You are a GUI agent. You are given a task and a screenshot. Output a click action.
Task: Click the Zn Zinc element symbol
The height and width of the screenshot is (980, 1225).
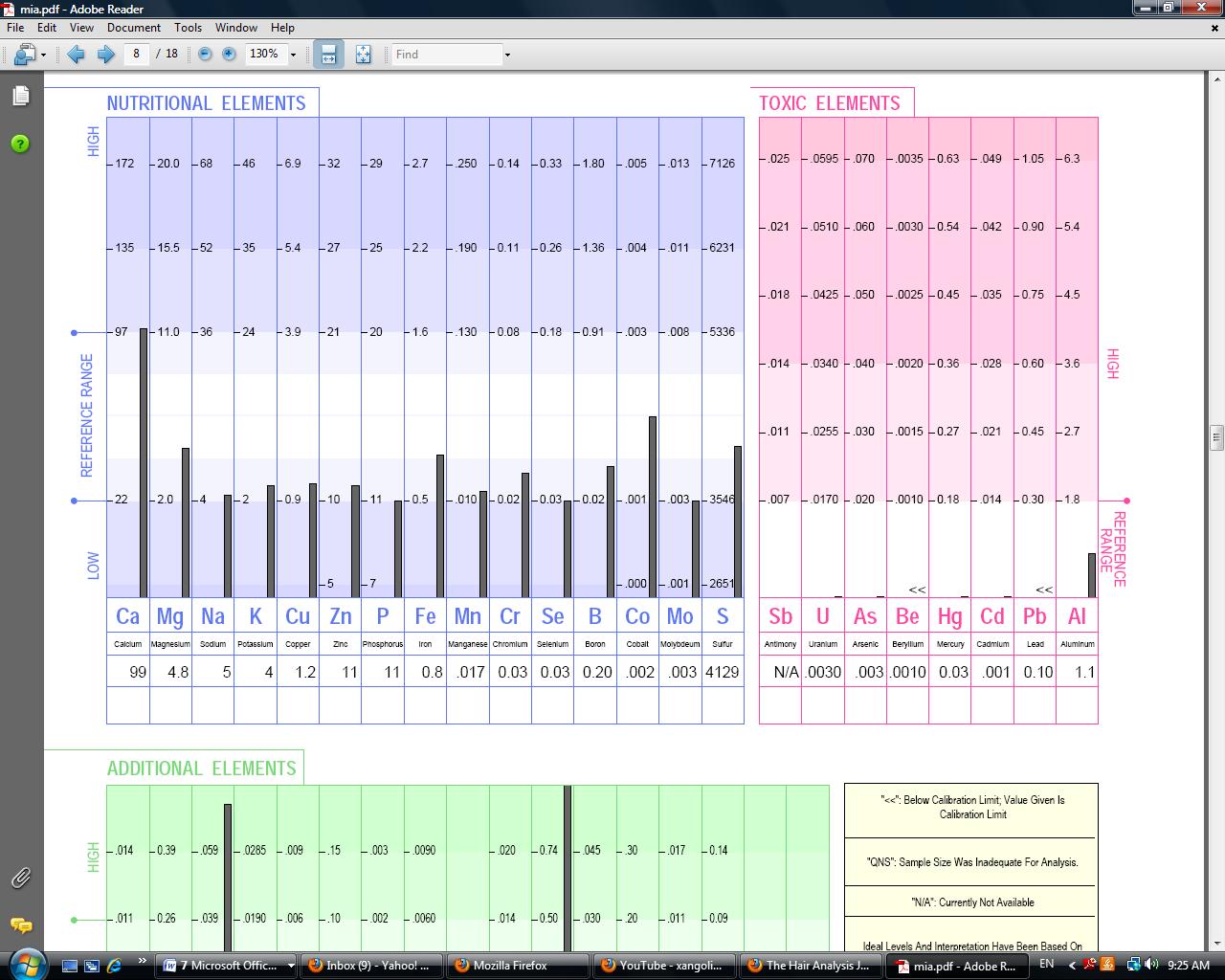tap(341, 616)
